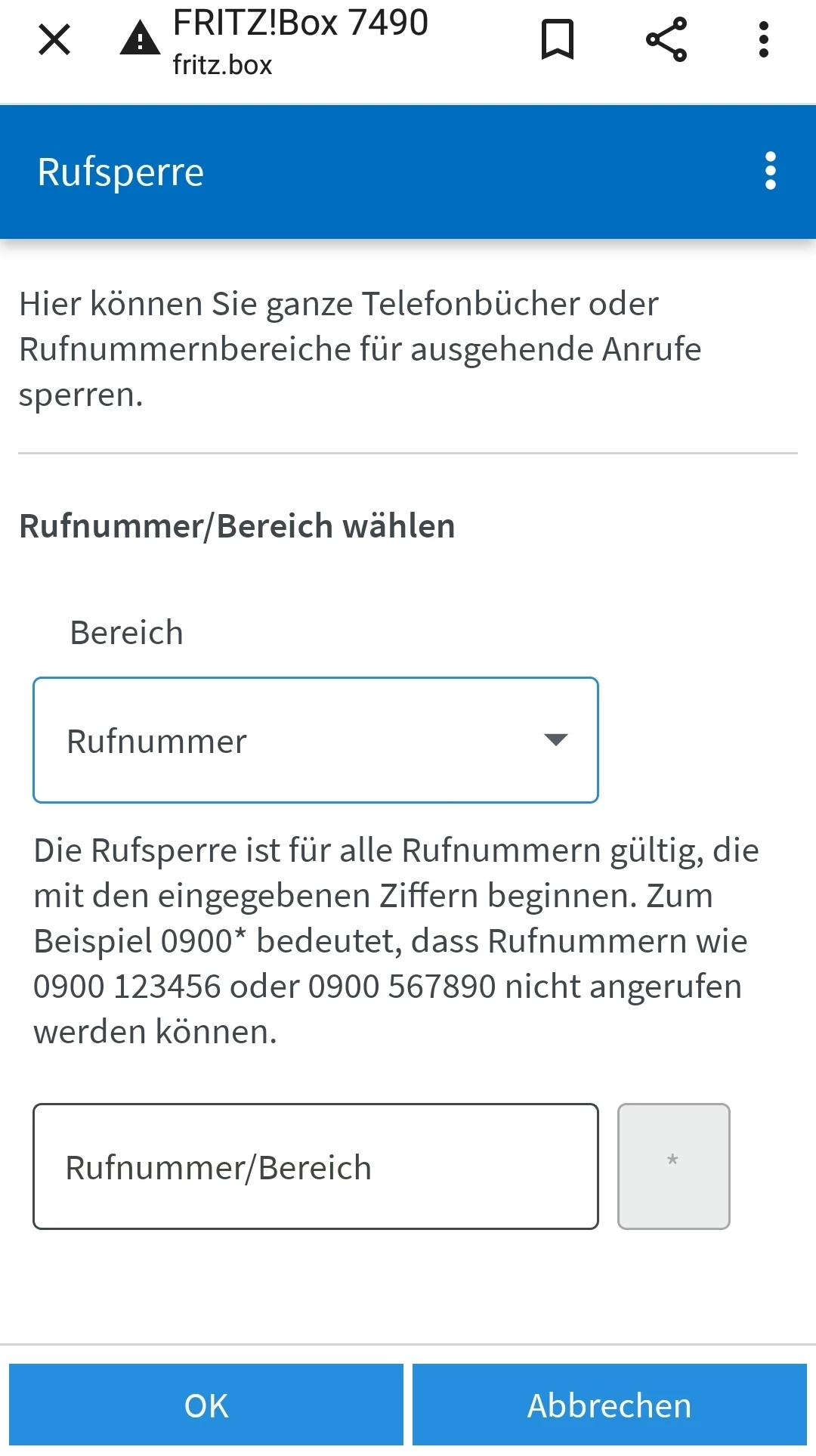Cancel with the Abbrechen button
Screen dimensions: 816x1456
(610, 1405)
